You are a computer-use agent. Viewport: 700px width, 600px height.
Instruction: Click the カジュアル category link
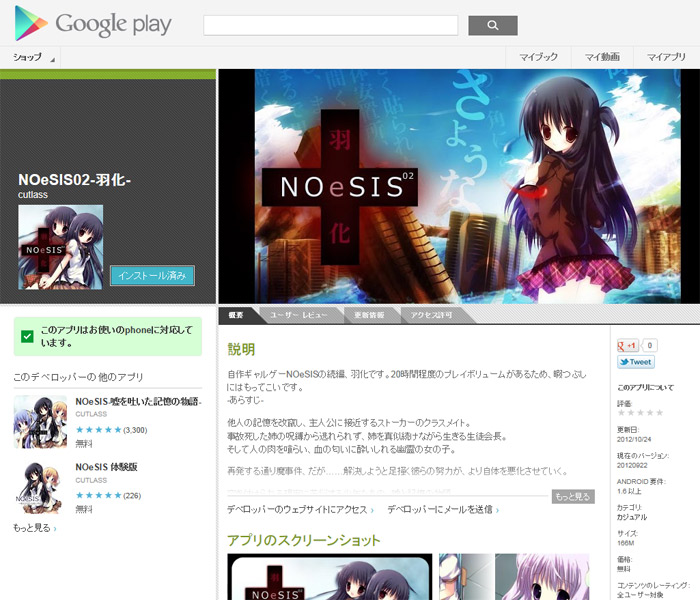pyautogui.click(x=632, y=517)
